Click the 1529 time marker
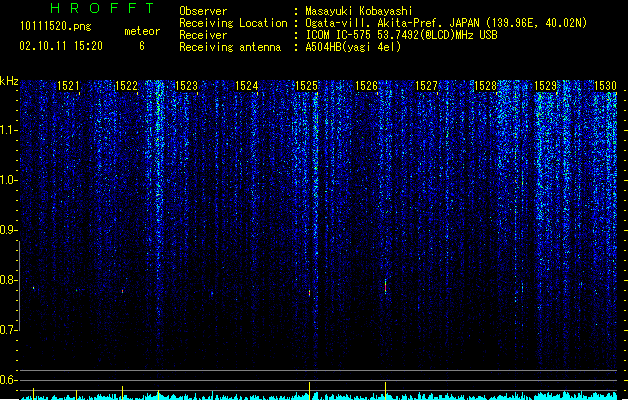 pyautogui.click(x=546, y=86)
